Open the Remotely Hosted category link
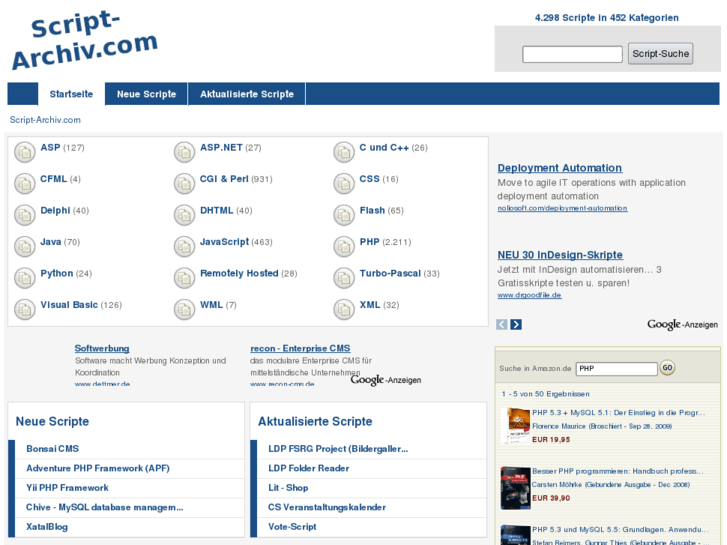The height and width of the screenshot is (545, 727). [239, 274]
